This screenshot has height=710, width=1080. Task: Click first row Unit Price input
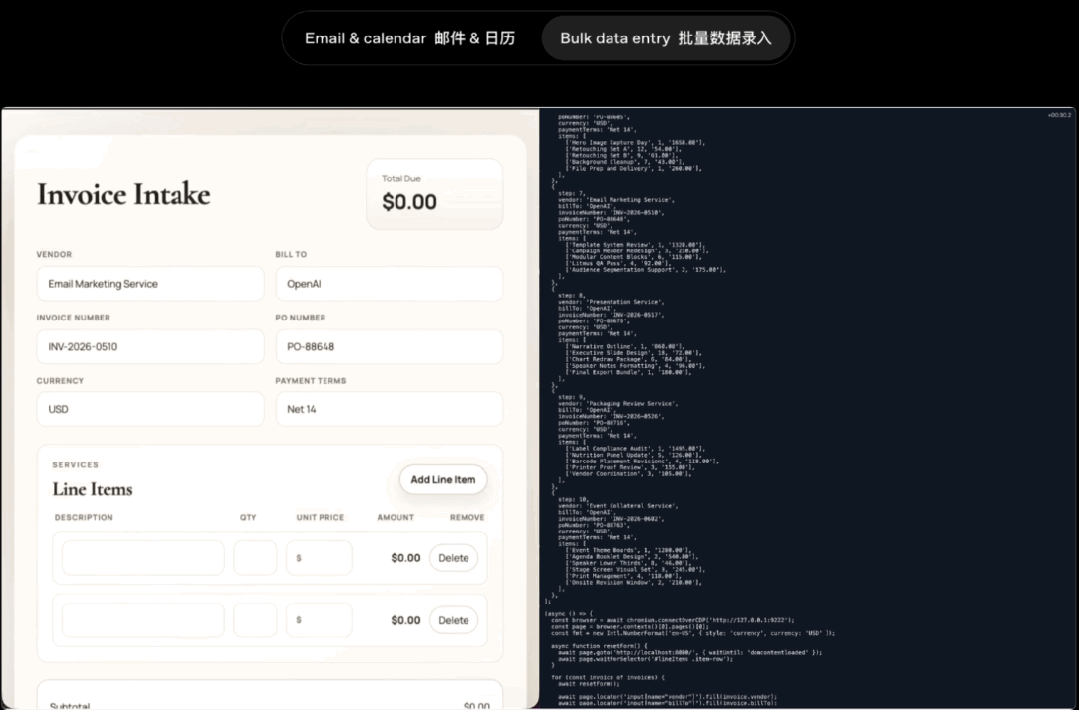pos(320,558)
